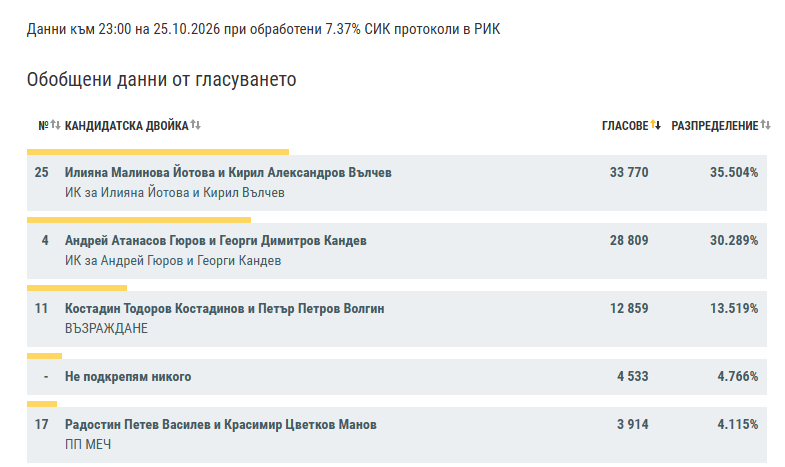Click the 30.289% distribution value
This screenshot has height=467, width=785.
click(734, 240)
